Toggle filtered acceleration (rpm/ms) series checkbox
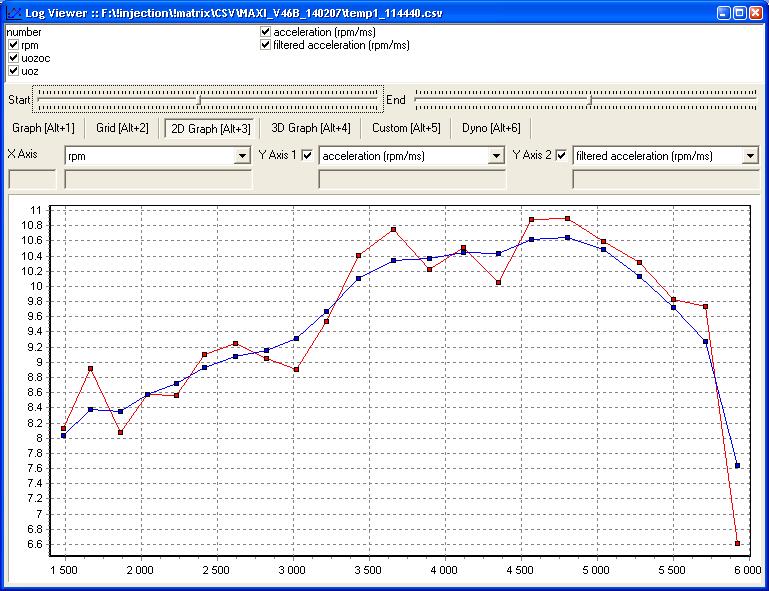The height and width of the screenshot is (591, 769). (x=266, y=45)
